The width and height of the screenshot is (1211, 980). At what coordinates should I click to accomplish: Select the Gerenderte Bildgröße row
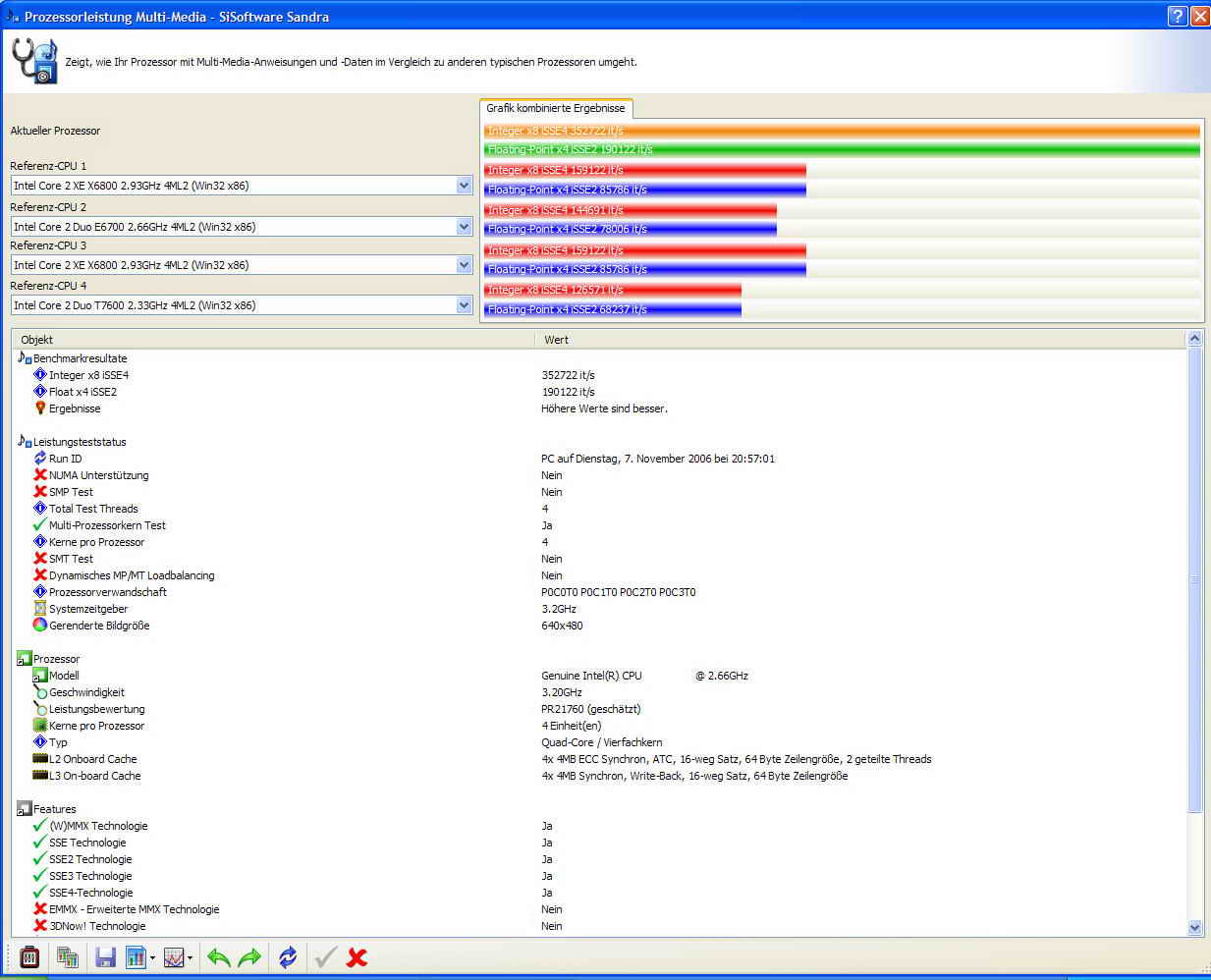pyautogui.click(x=599, y=626)
